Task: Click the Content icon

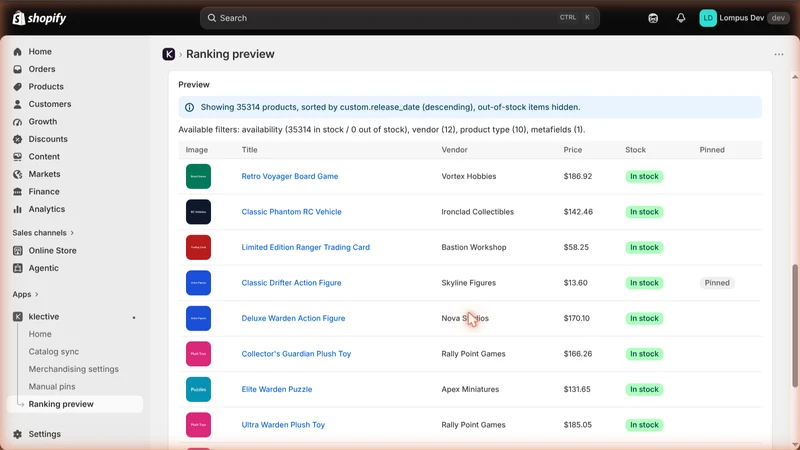Action: (x=17, y=157)
